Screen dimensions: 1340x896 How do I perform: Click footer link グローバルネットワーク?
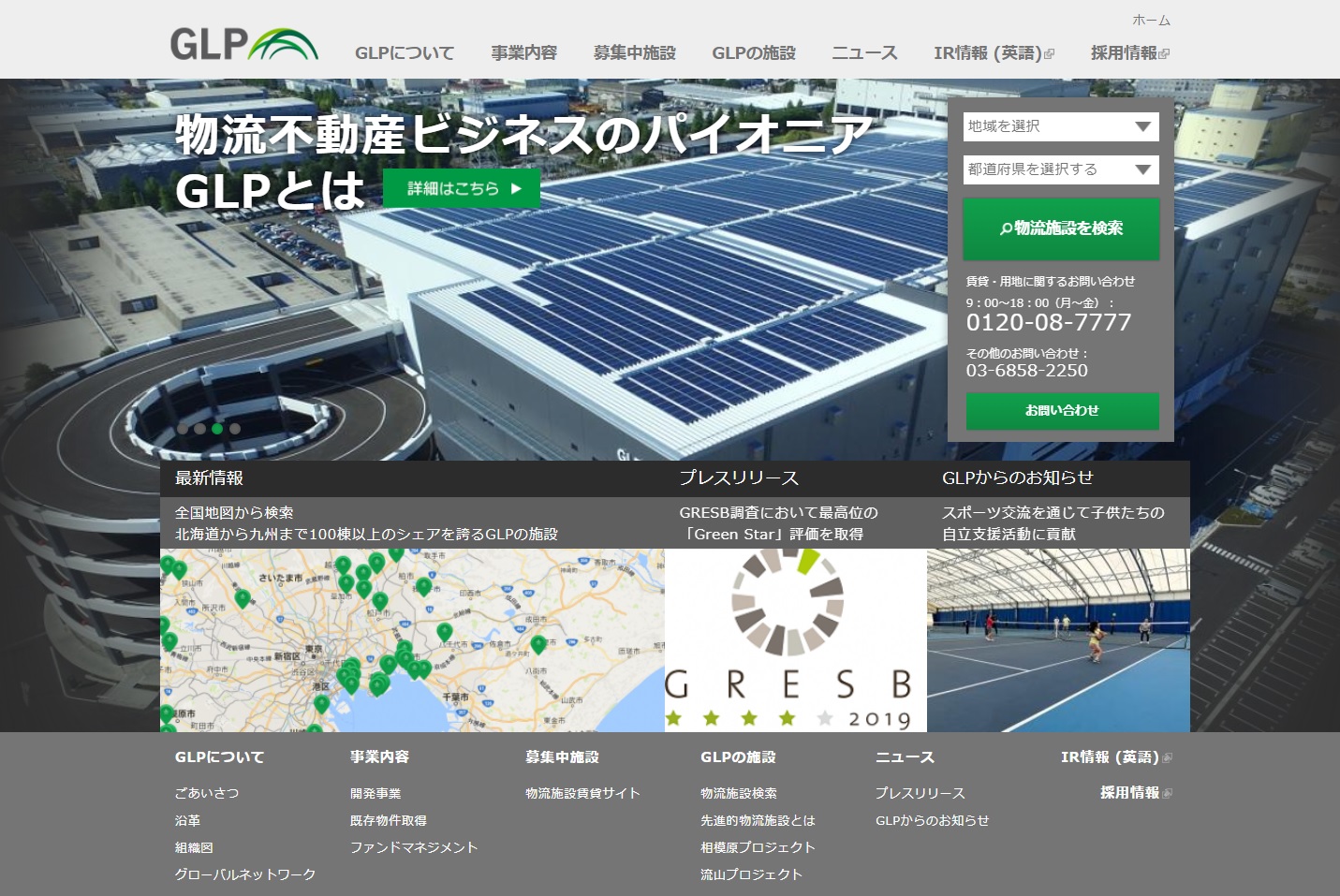coord(245,874)
